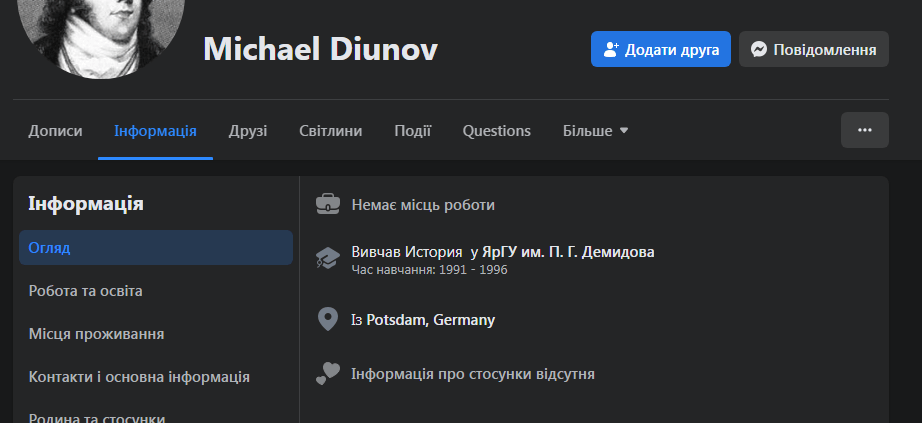Open Michael Diunov's profile picture
Viewport: 922px width, 423px height.
tap(100, 25)
